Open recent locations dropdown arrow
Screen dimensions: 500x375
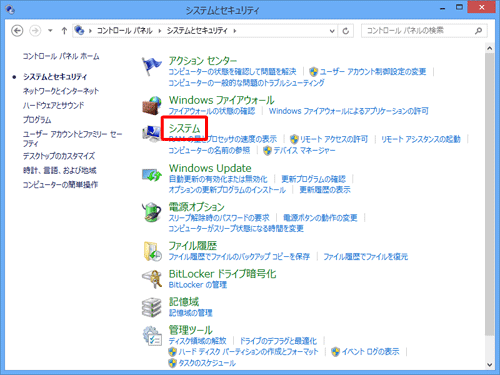coord(50,31)
